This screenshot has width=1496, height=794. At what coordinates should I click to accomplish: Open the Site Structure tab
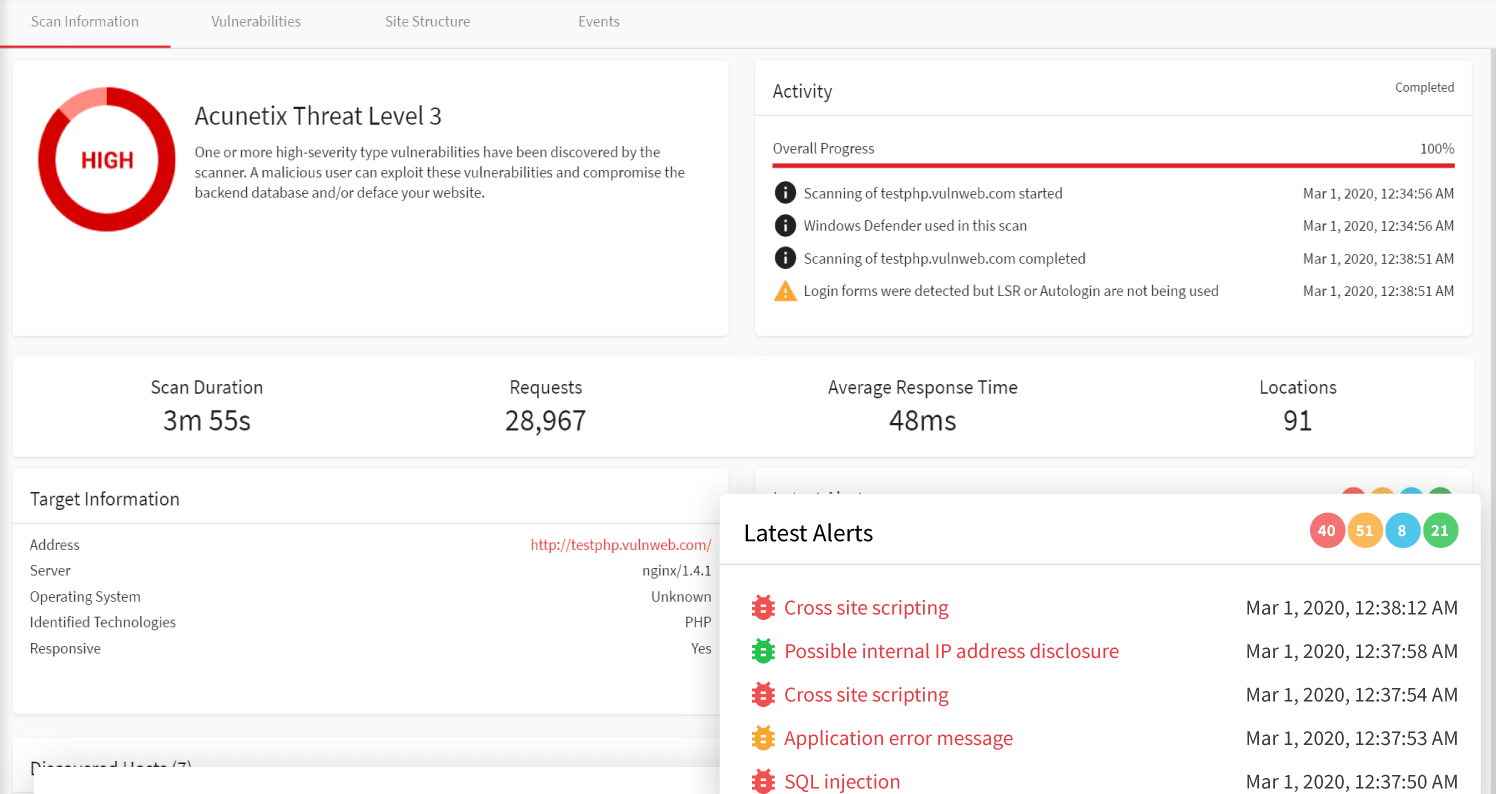(427, 21)
